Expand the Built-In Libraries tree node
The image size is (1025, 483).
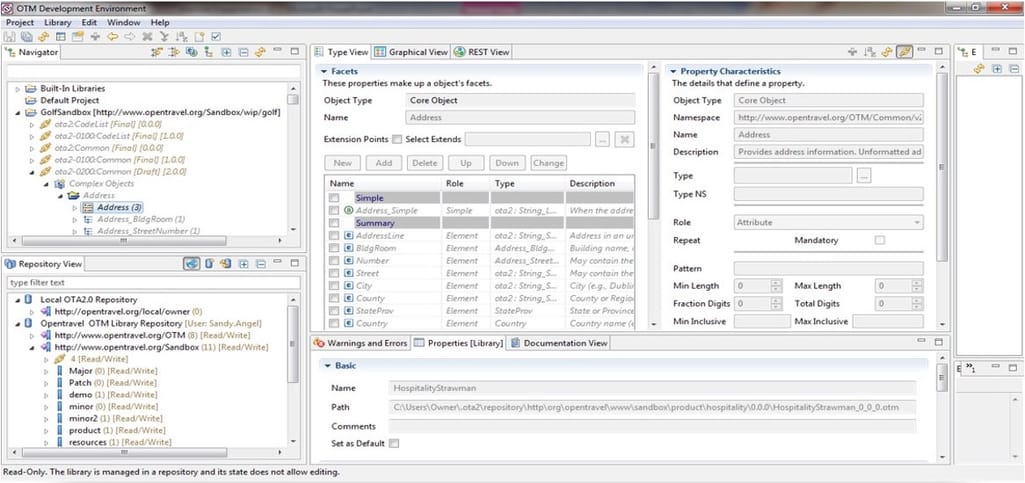click(16, 89)
